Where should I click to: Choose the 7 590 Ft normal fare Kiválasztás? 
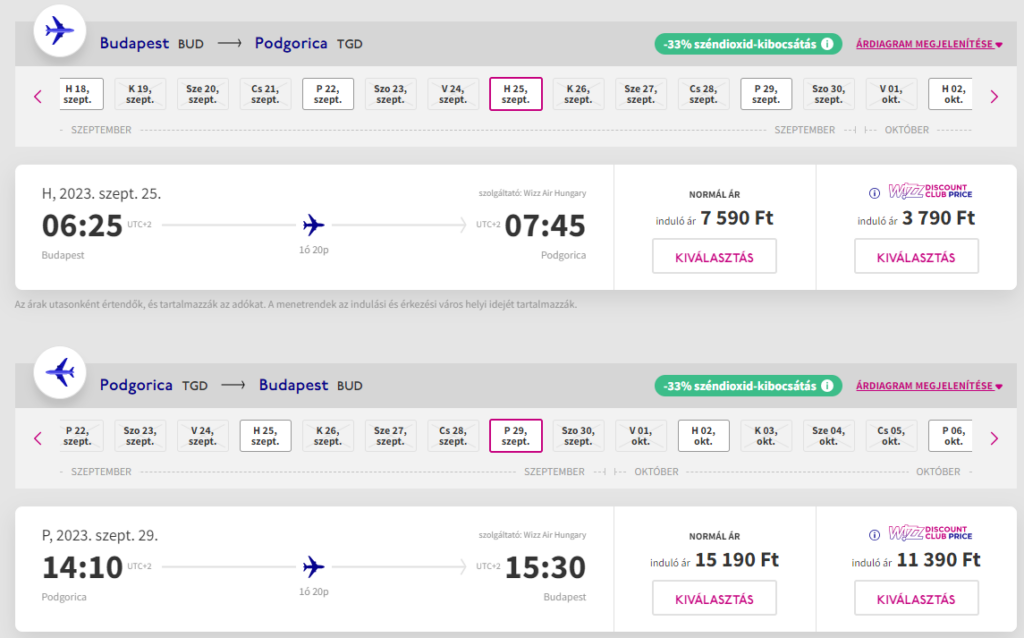pos(715,257)
